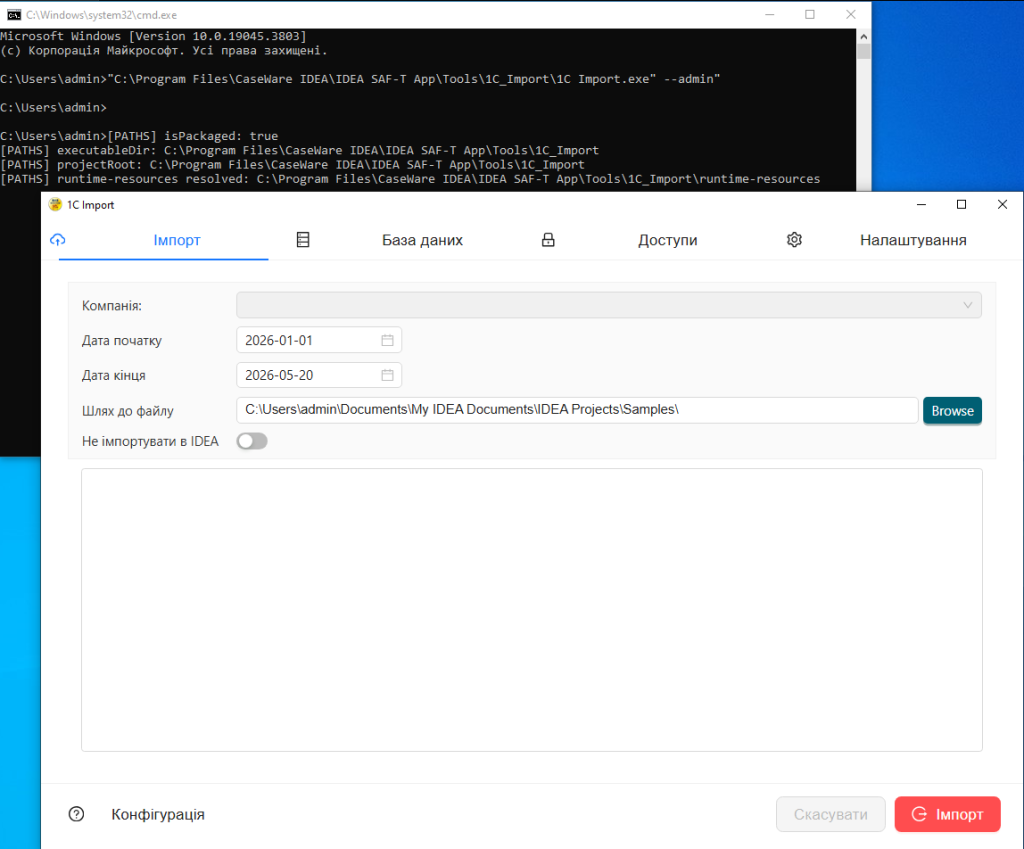The height and width of the screenshot is (849, 1024).
Task: Click the Browse button
Action: point(952,411)
